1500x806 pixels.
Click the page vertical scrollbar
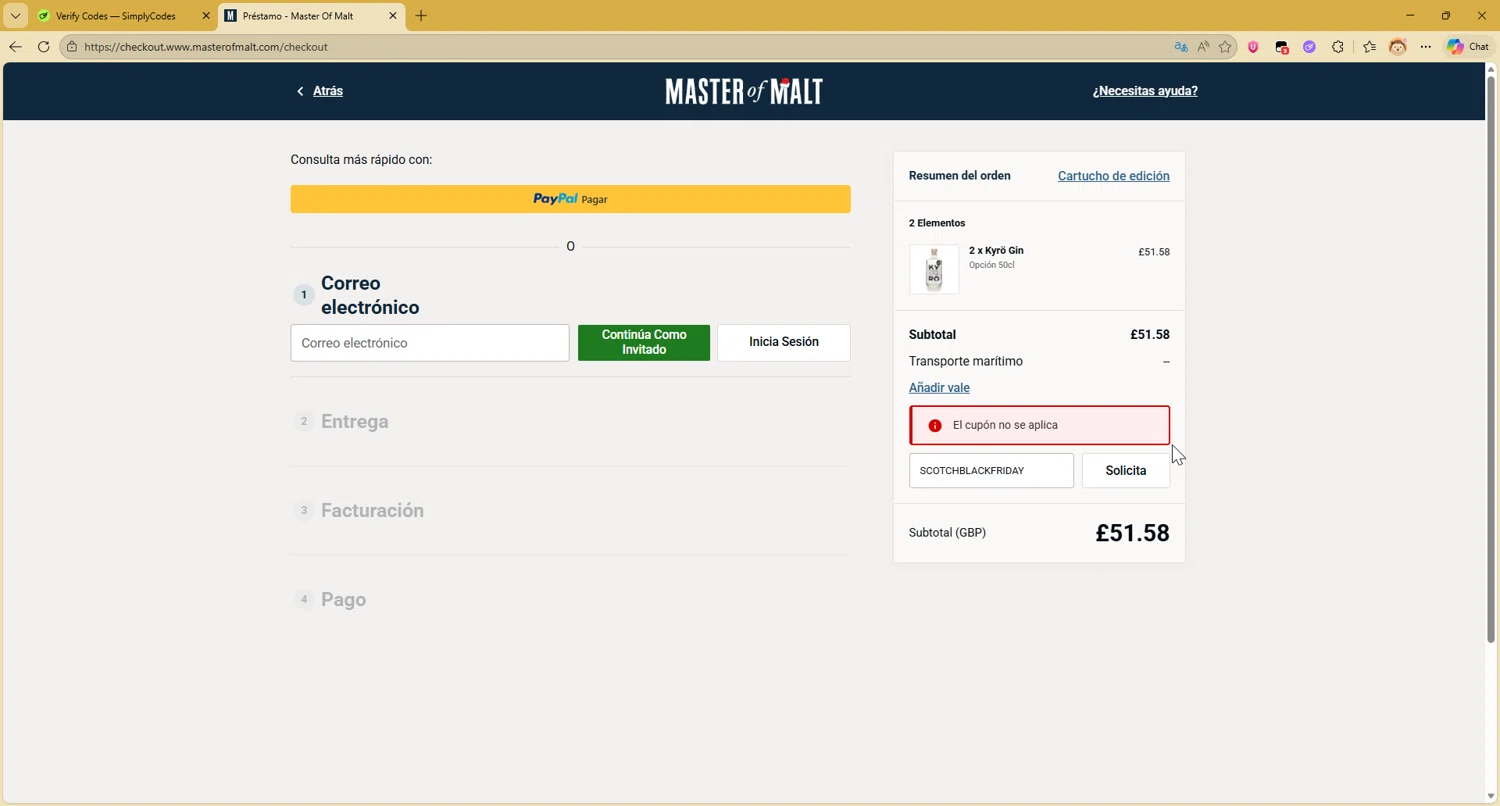click(1491, 360)
